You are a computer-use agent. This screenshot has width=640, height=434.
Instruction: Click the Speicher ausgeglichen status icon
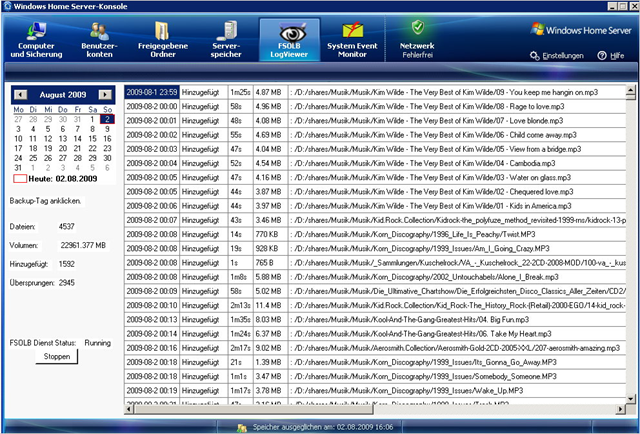pos(242,427)
